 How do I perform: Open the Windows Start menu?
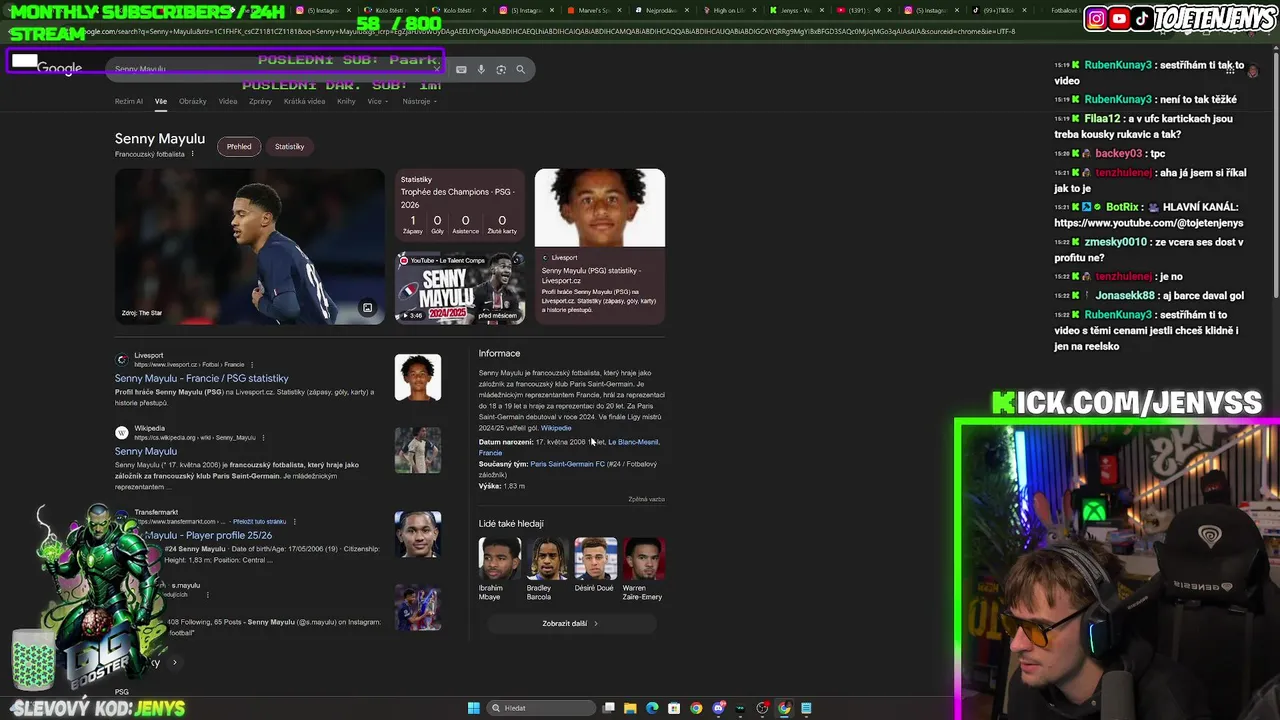(473, 708)
